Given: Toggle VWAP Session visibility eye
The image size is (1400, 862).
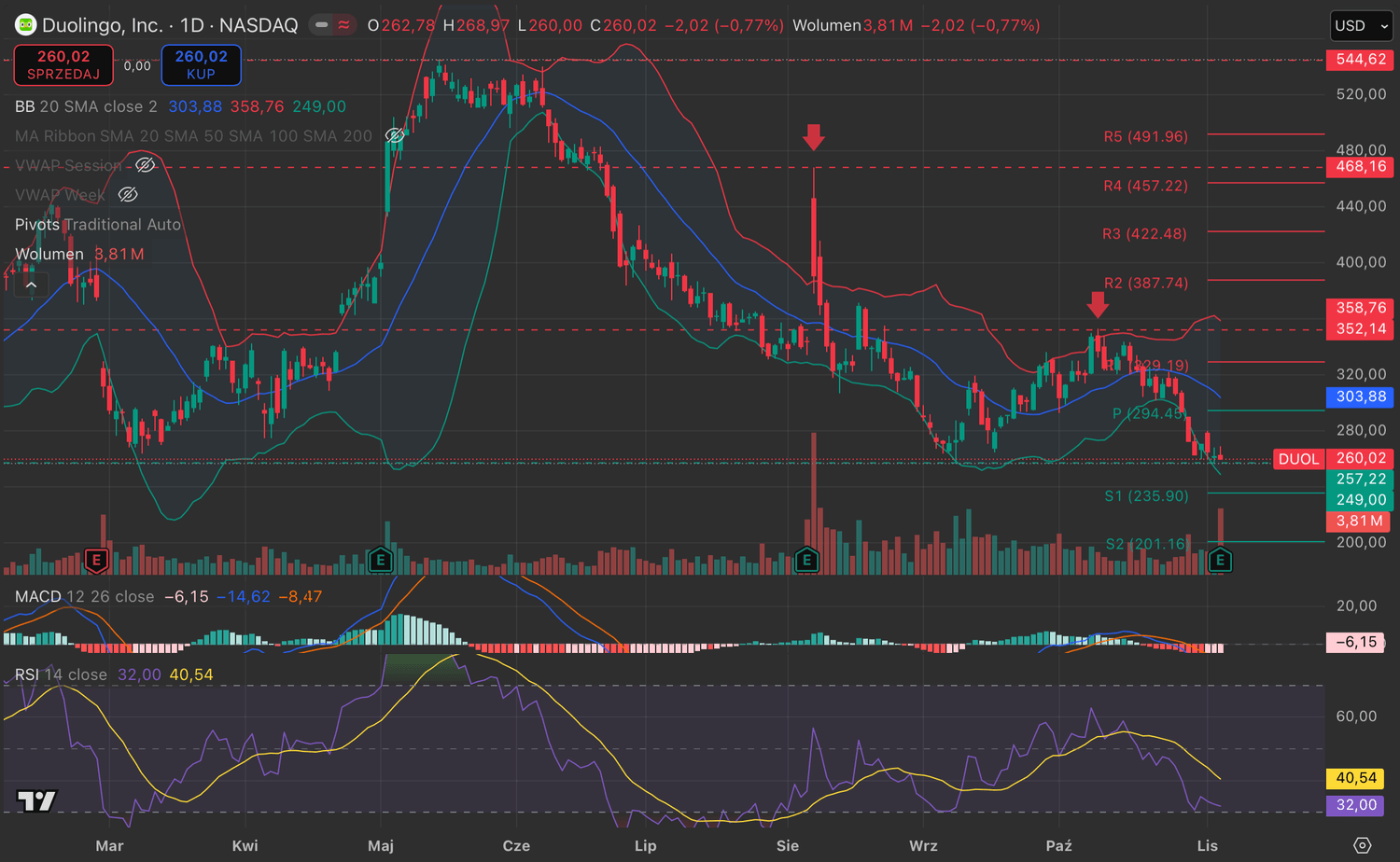Looking at the screenshot, I should pos(145,165).
